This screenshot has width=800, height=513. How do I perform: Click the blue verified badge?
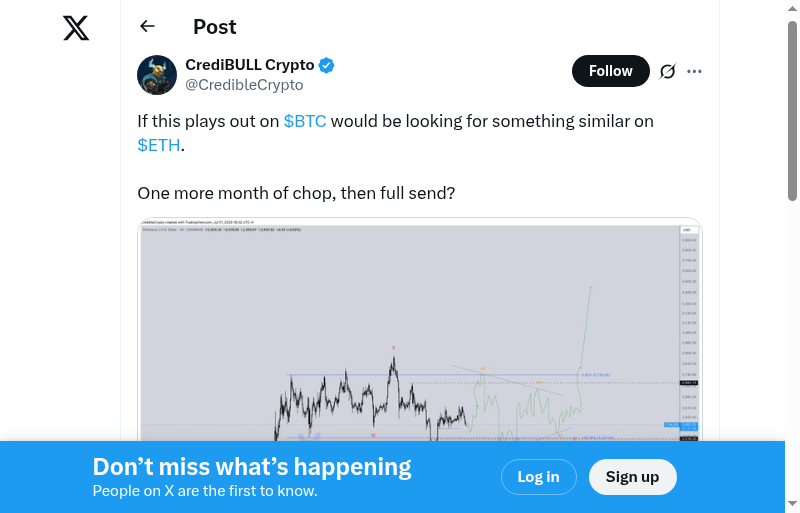point(327,66)
